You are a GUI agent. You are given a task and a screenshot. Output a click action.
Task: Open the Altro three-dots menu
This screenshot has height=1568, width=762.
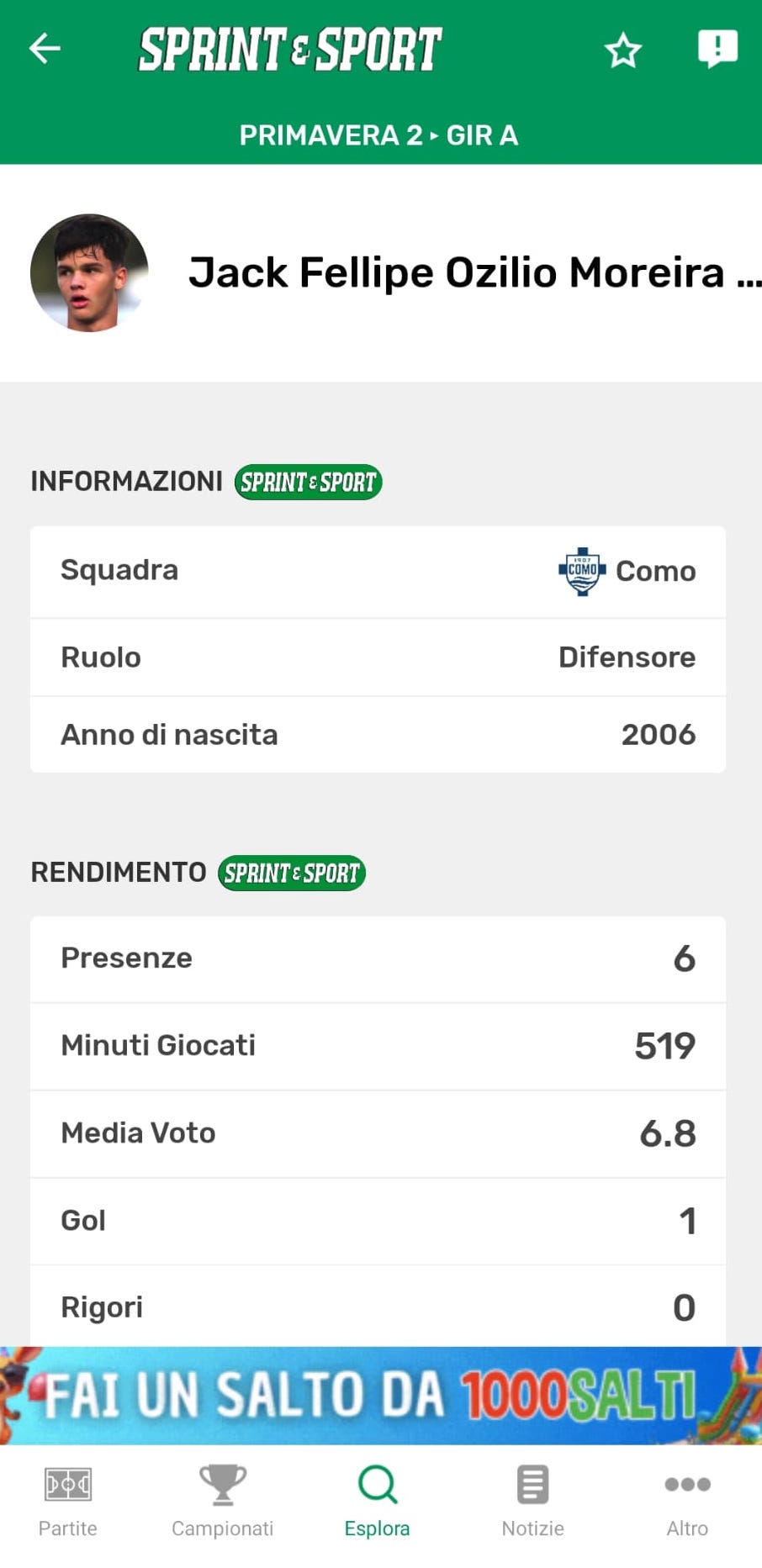(687, 1485)
